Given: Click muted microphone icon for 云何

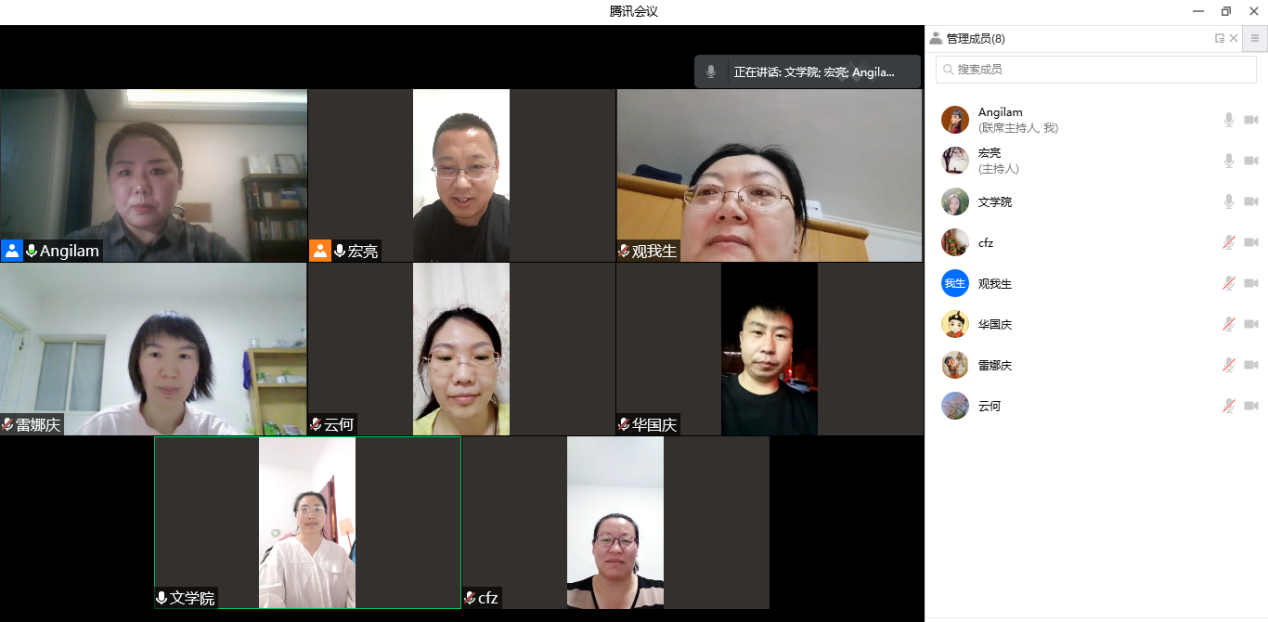Looking at the screenshot, I should (1229, 406).
